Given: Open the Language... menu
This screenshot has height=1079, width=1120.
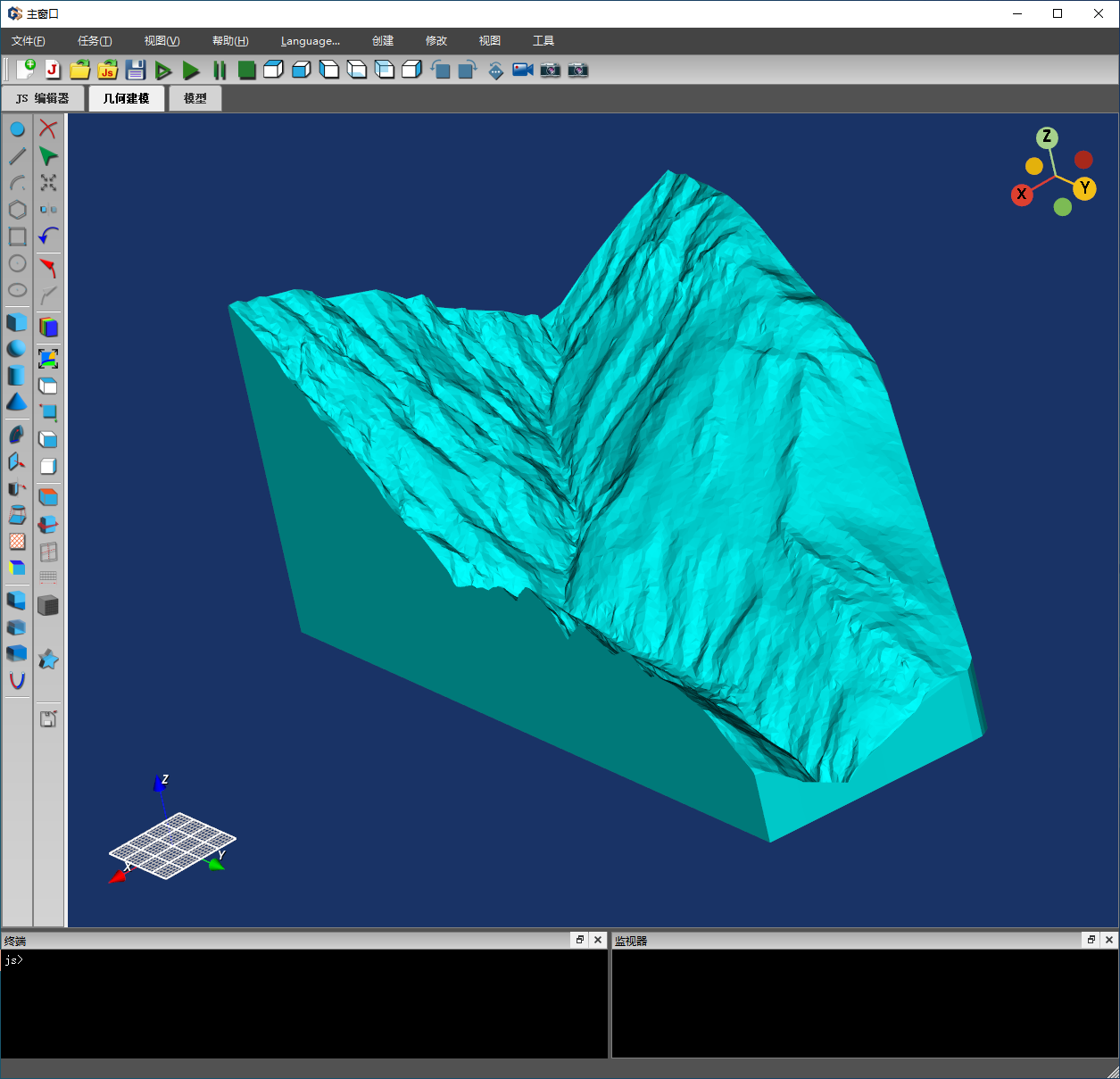Looking at the screenshot, I should pos(310,41).
